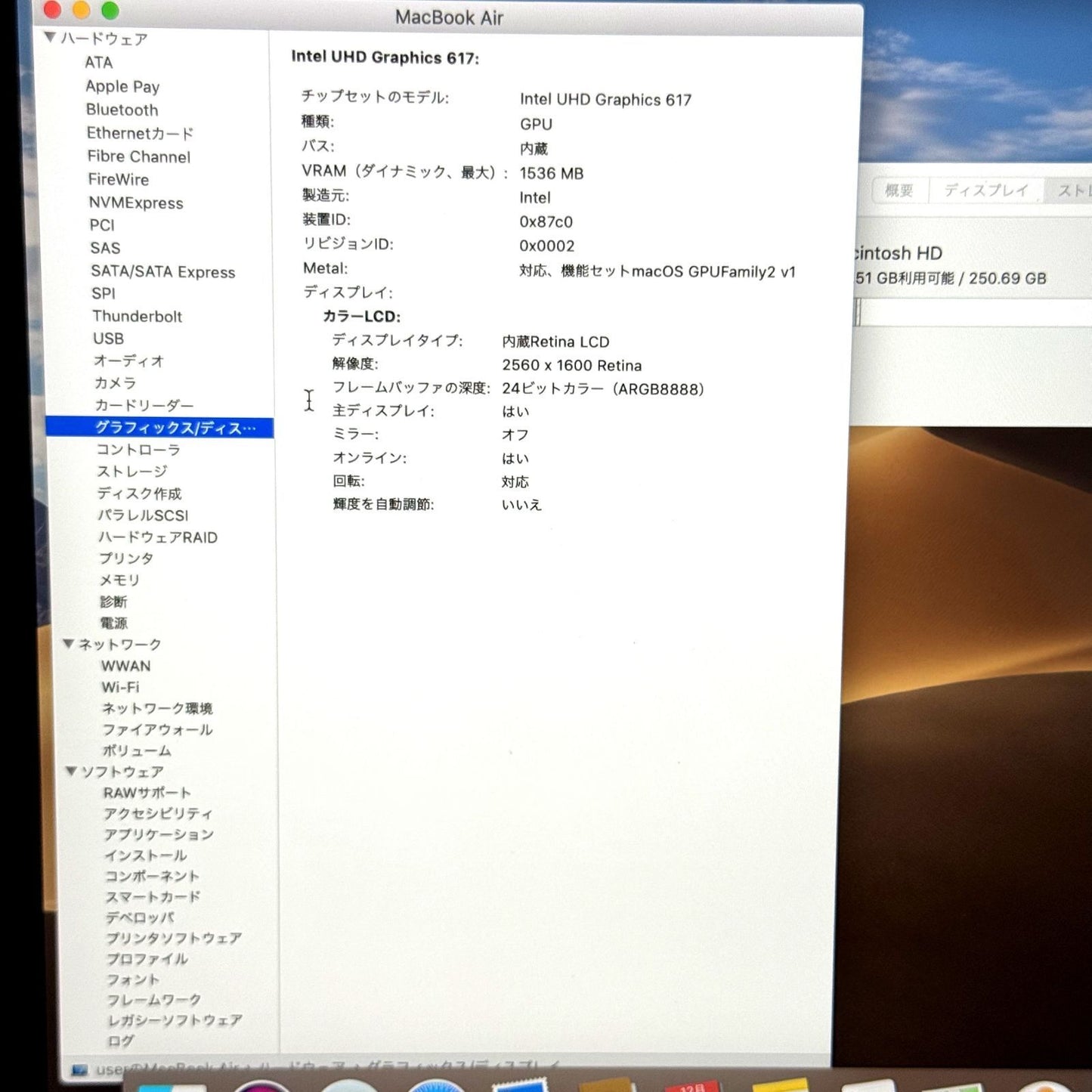Select コントローラ in the sidebar
This screenshot has width=1092, height=1092.
coord(138,450)
